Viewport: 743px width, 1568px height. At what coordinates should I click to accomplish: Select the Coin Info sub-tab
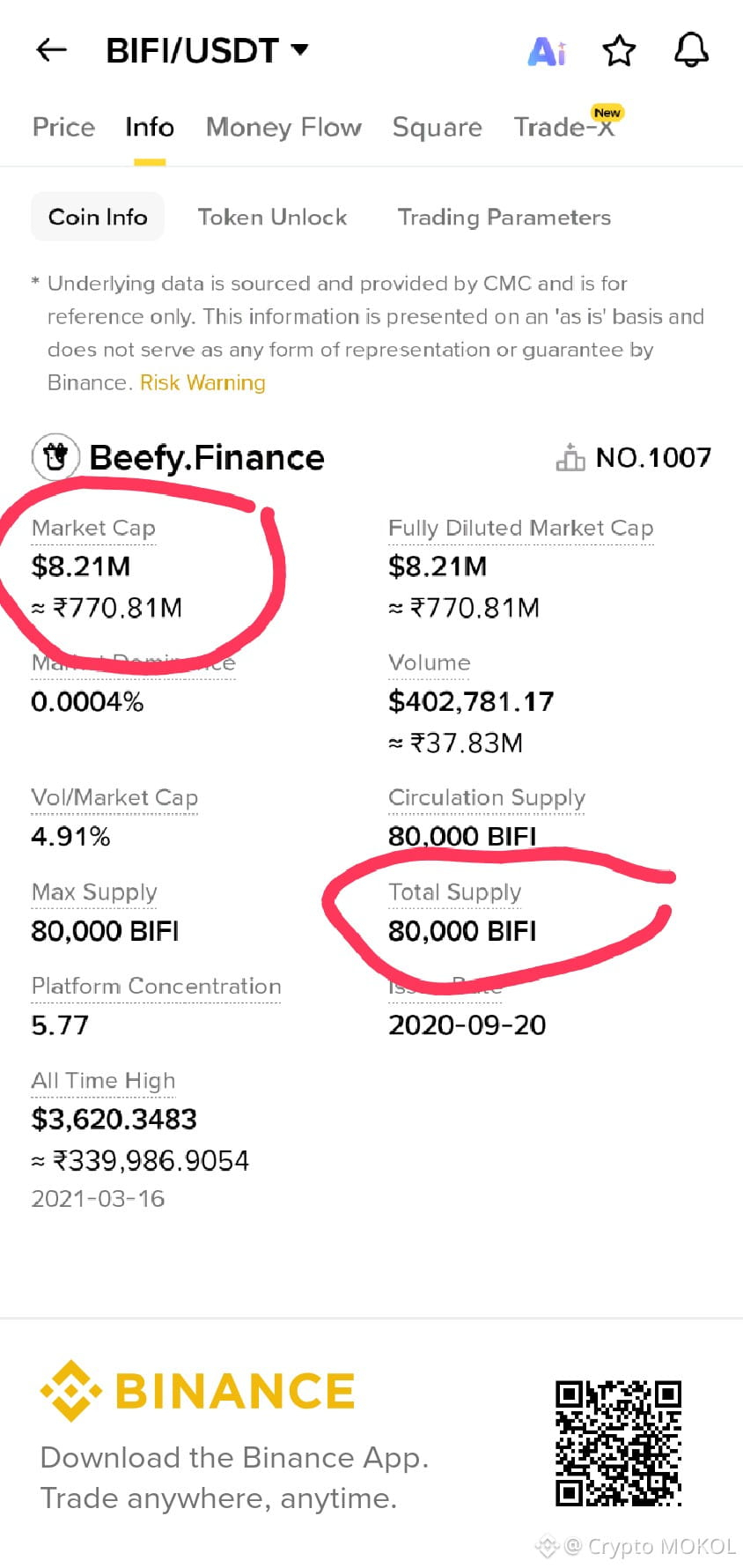click(x=98, y=217)
